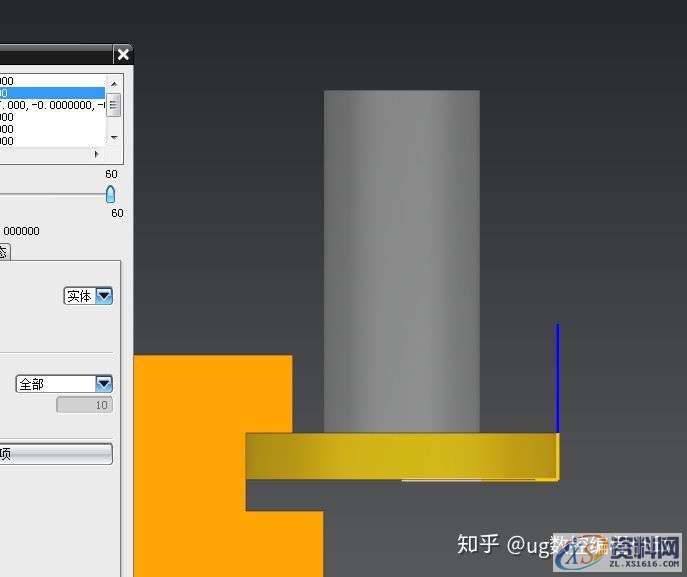Click the list's scroll-up arrow
This screenshot has height=577, width=687.
point(114,83)
